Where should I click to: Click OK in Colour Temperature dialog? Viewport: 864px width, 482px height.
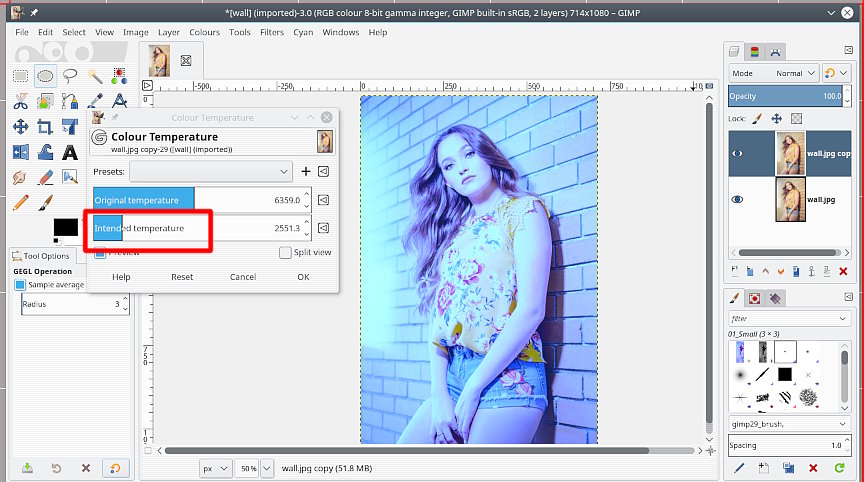(x=303, y=277)
